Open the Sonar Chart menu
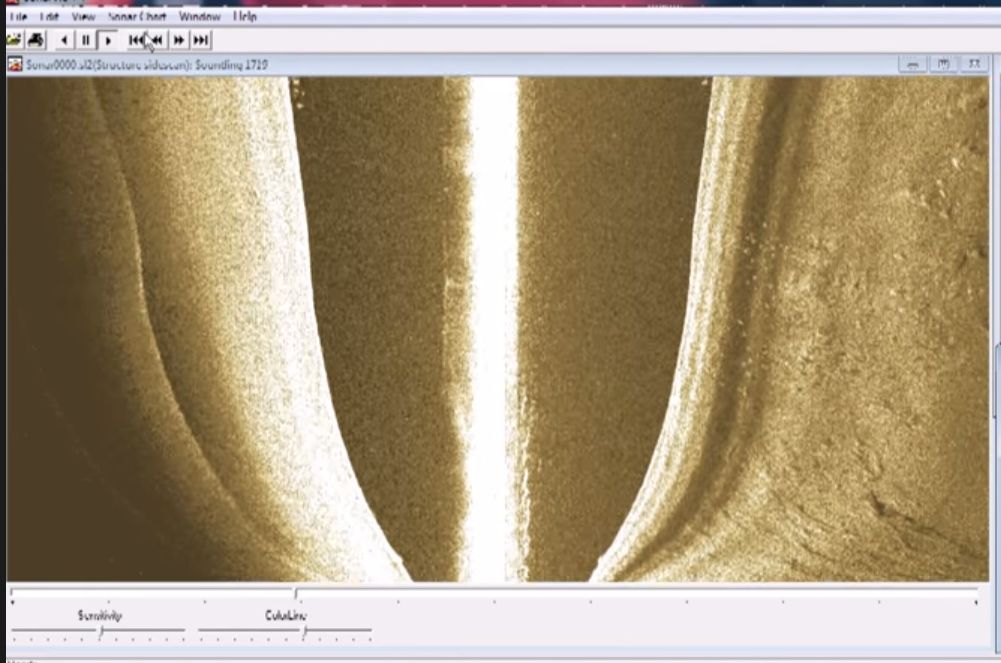Viewport: 1001px width, 663px height. pos(138,17)
